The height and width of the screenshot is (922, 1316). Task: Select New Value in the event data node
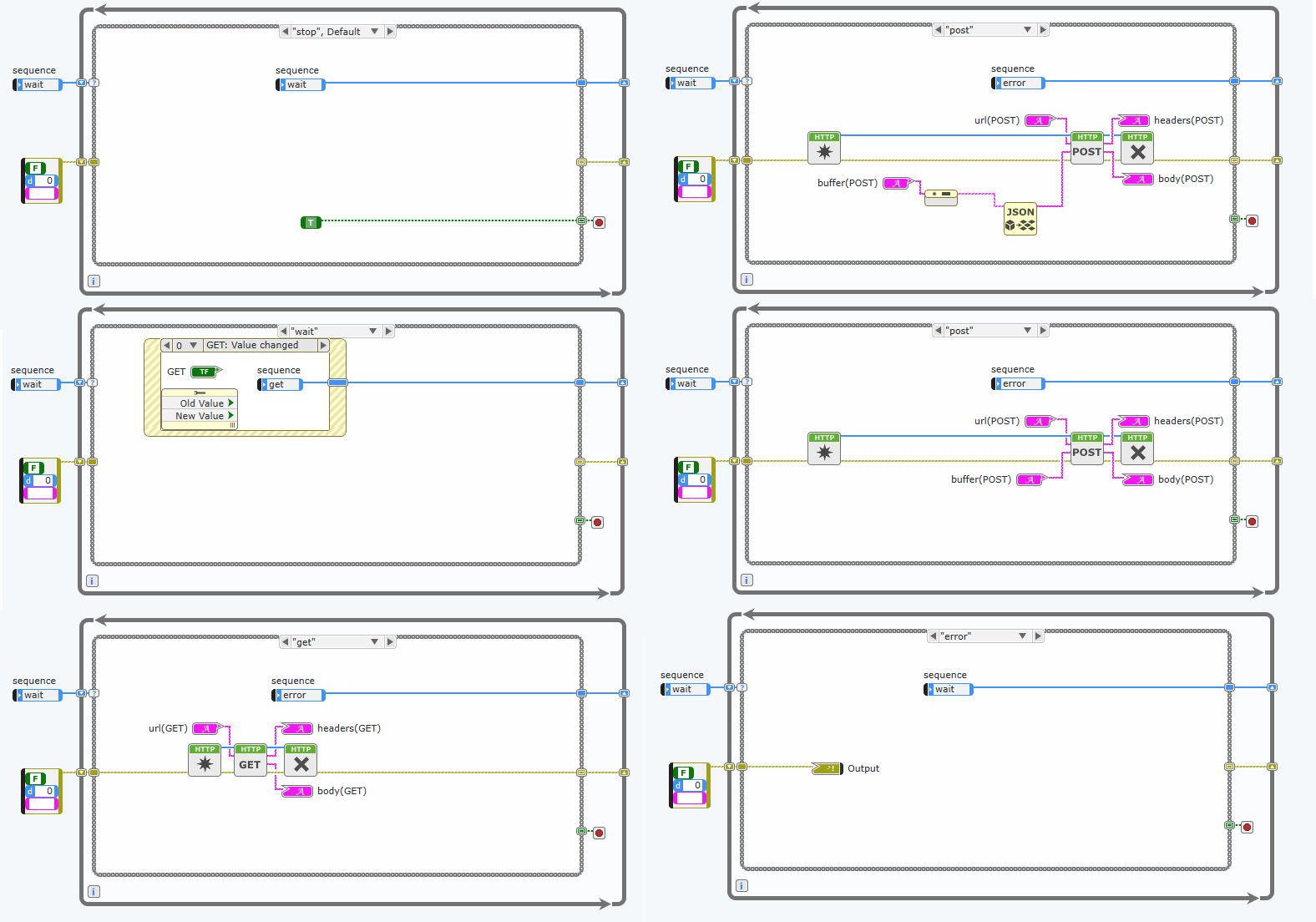200,416
